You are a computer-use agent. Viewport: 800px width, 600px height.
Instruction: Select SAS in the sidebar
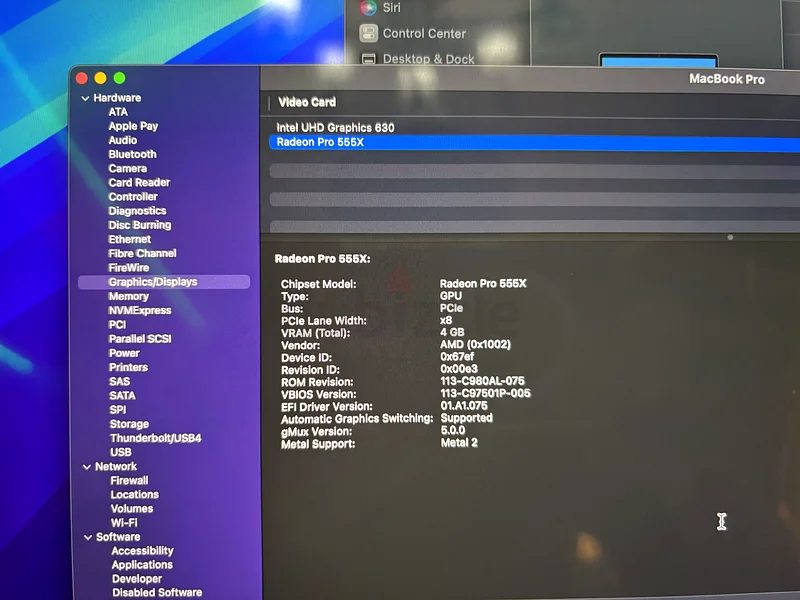[x=119, y=382]
